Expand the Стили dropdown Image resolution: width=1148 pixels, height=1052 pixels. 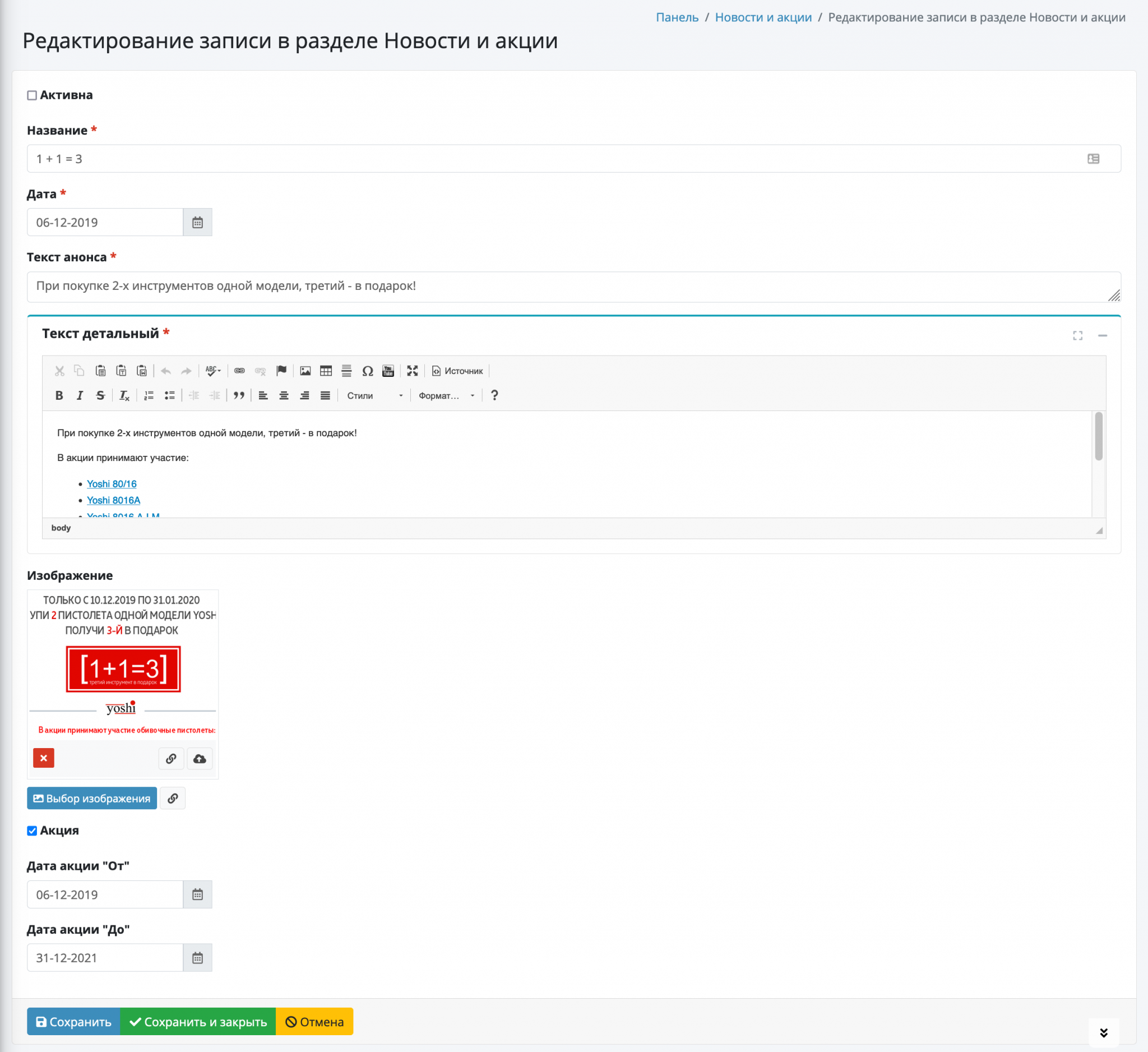tap(375, 395)
